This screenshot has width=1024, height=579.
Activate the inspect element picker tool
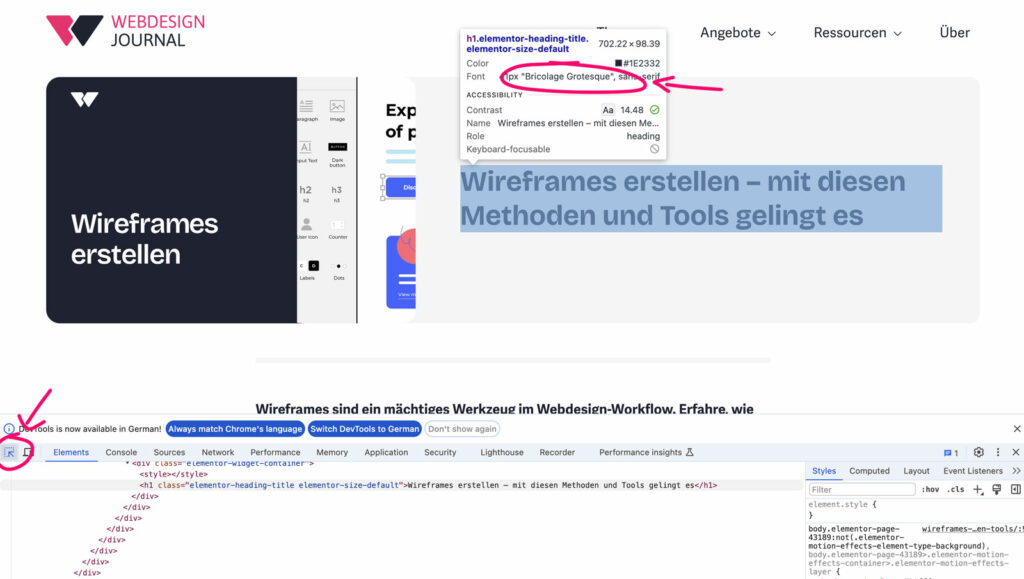(9, 452)
